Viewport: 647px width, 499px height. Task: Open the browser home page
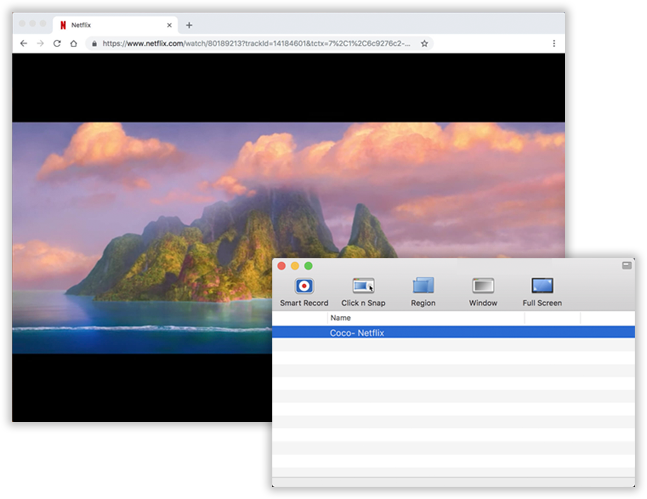click(x=73, y=43)
